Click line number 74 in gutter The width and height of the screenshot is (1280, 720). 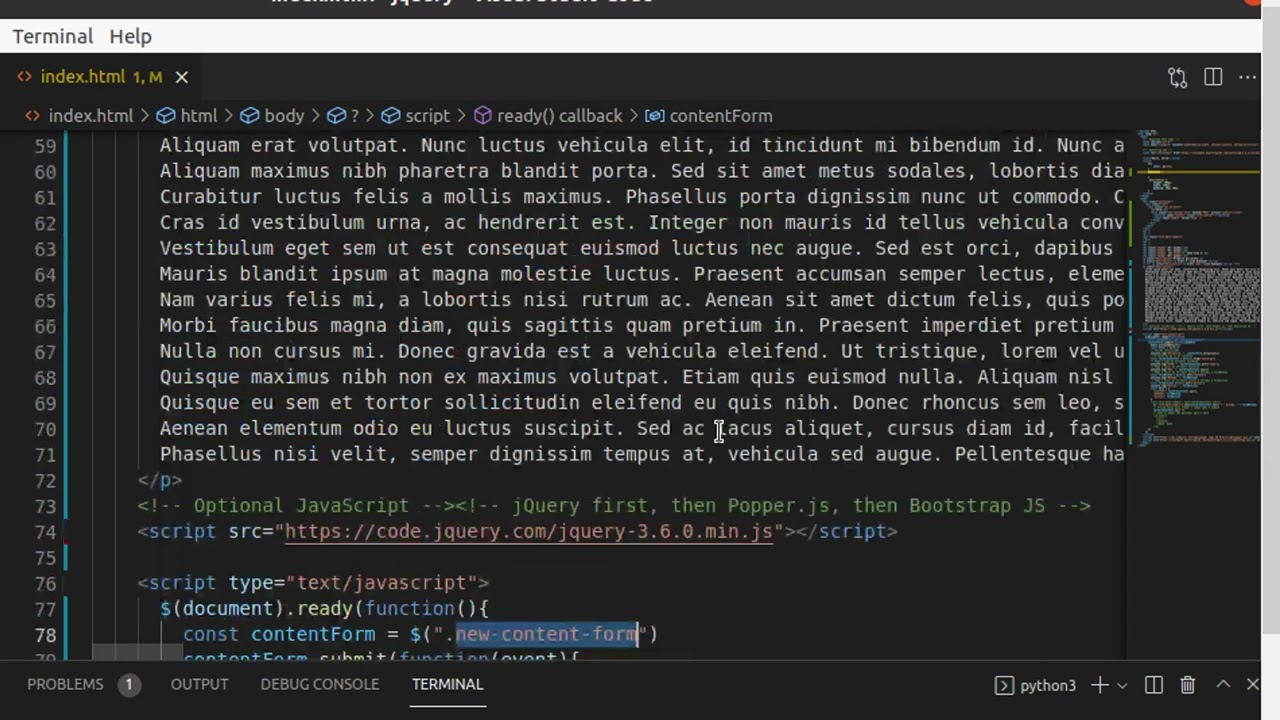(45, 533)
